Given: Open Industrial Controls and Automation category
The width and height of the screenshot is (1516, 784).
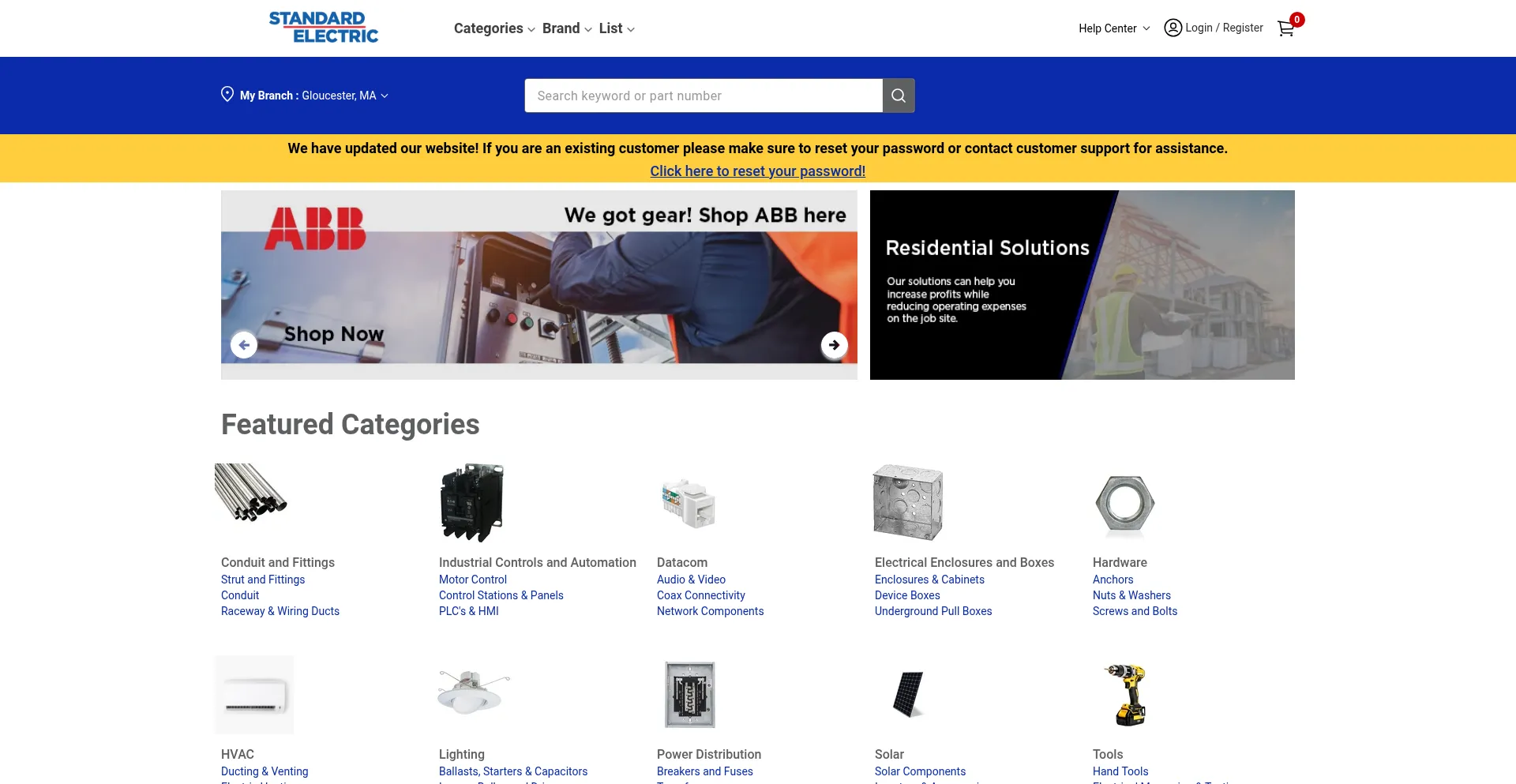Looking at the screenshot, I should point(538,562).
